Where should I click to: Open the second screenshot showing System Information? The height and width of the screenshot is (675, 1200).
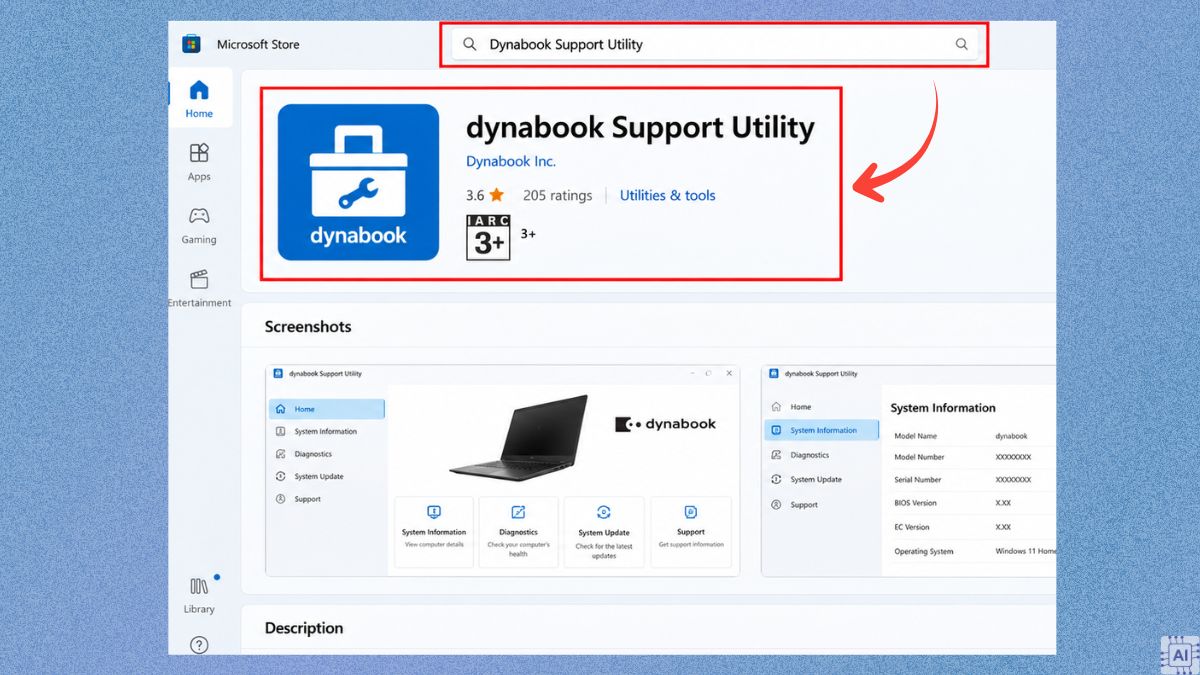coord(908,470)
